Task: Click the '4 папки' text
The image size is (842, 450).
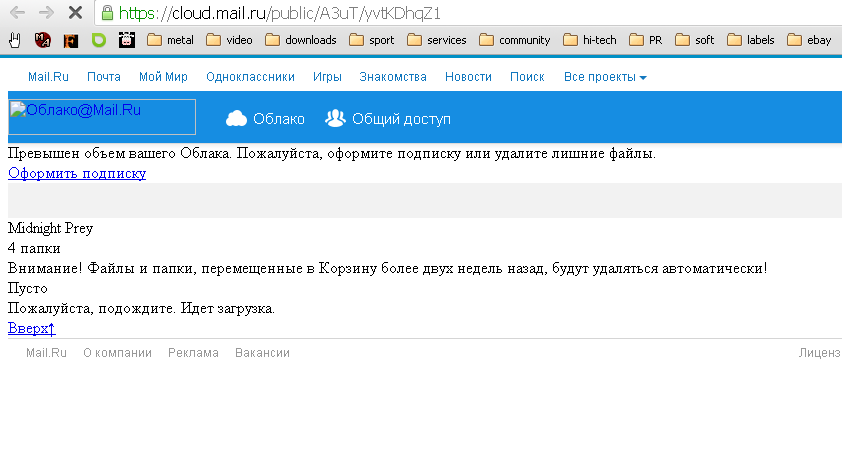Action: (34, 249)
